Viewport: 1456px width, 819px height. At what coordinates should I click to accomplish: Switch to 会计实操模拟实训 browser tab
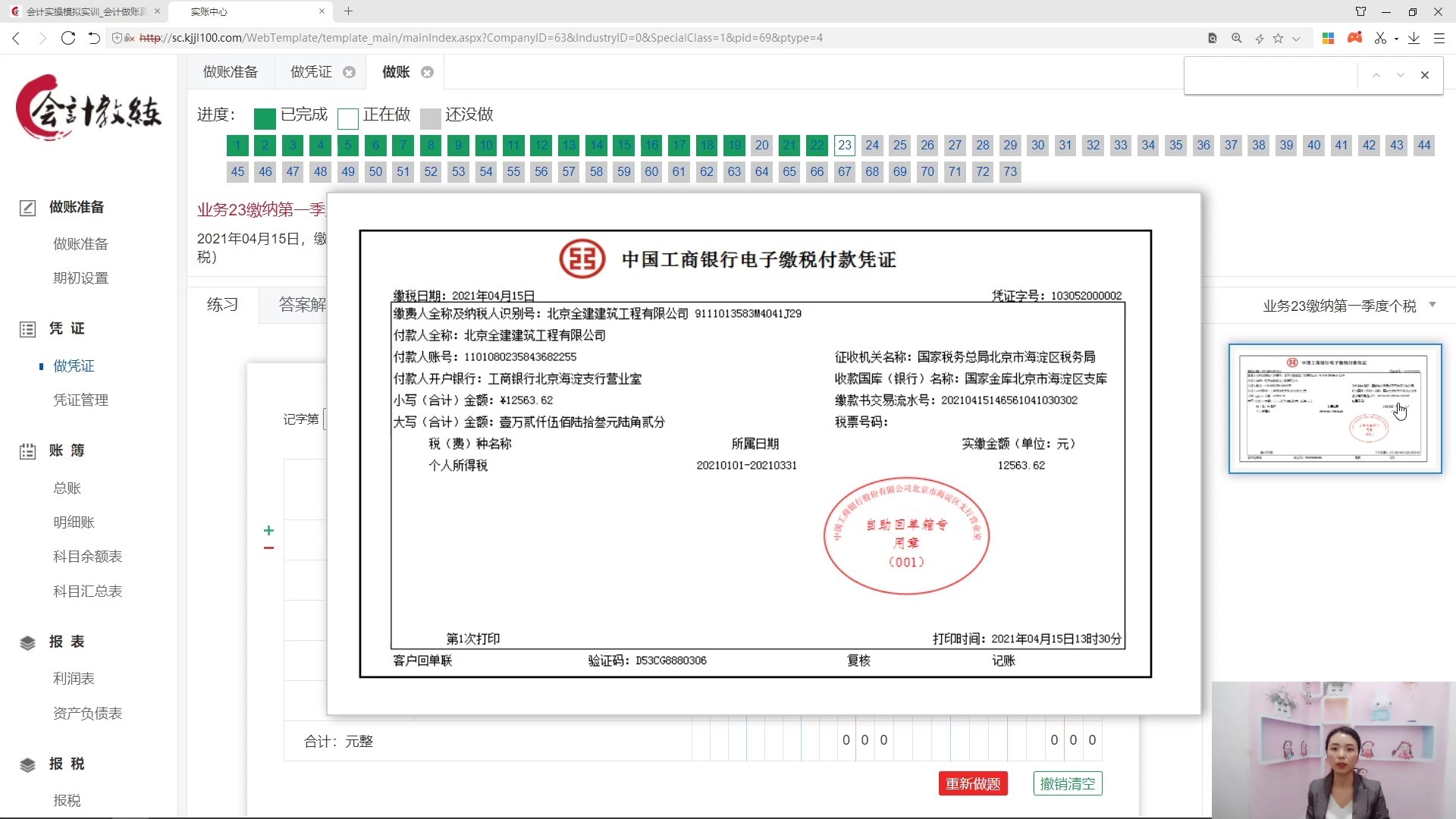click(86, 11)
